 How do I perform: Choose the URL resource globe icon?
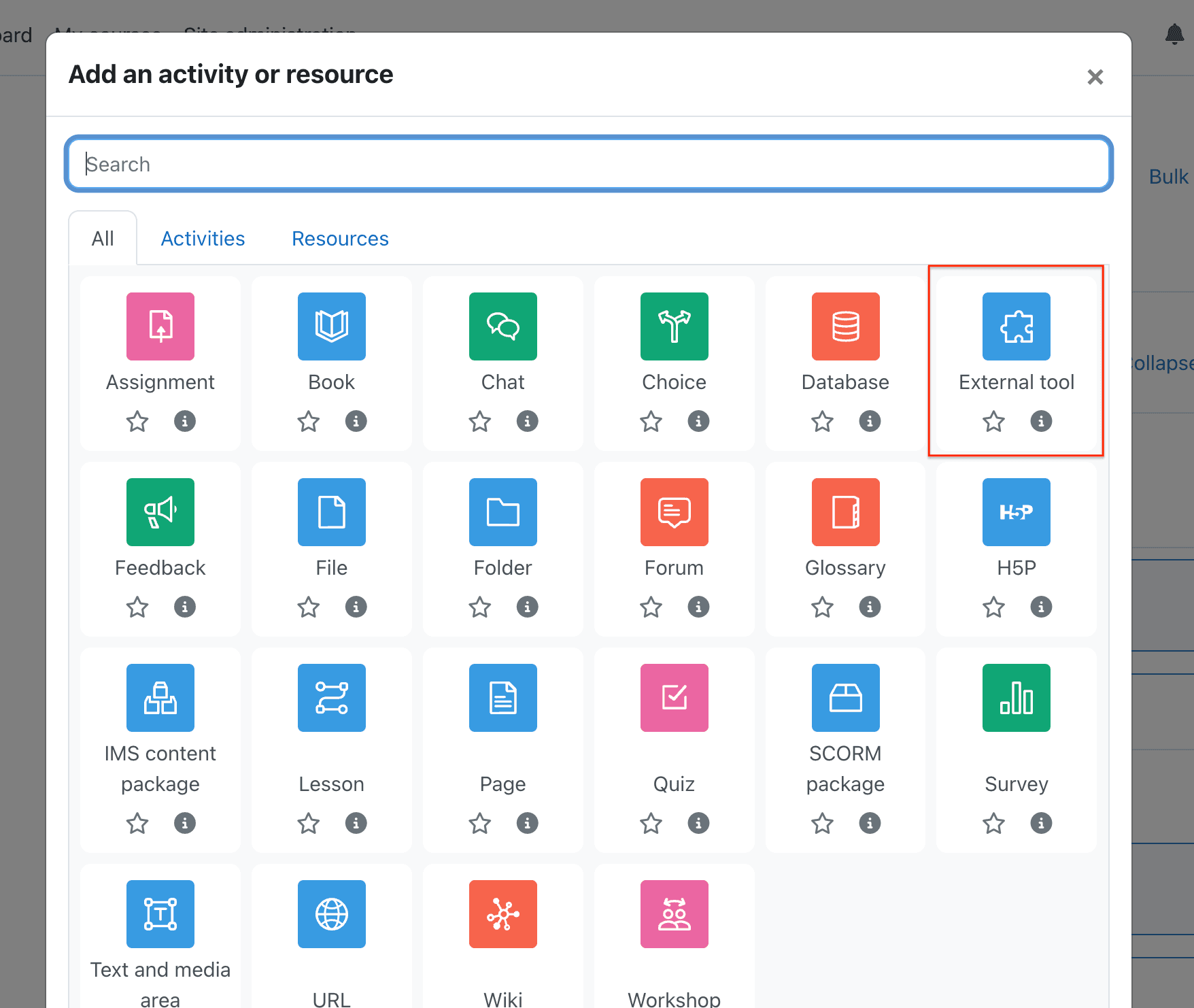(332, 914)
